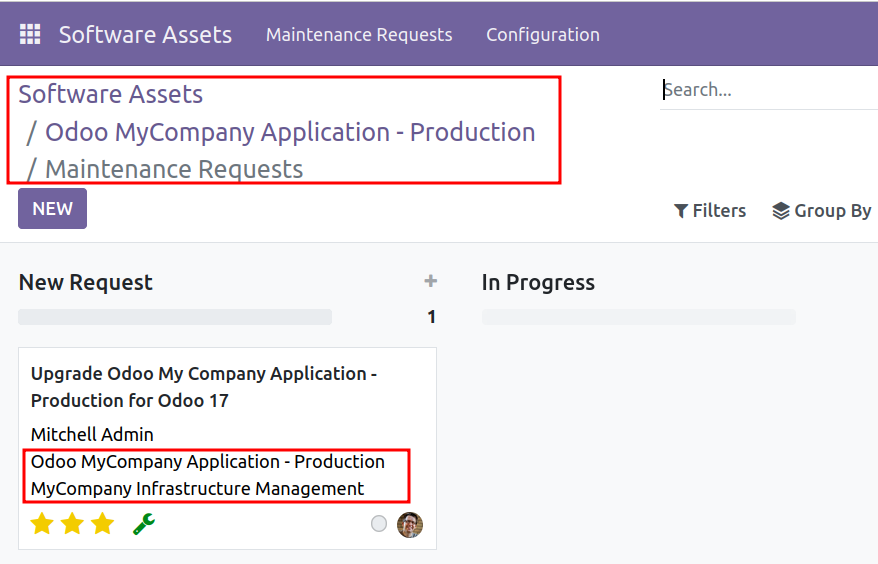This screenshot has width=878, height=564.
Task: Focus the Search input field
Action: pos(769,90)
